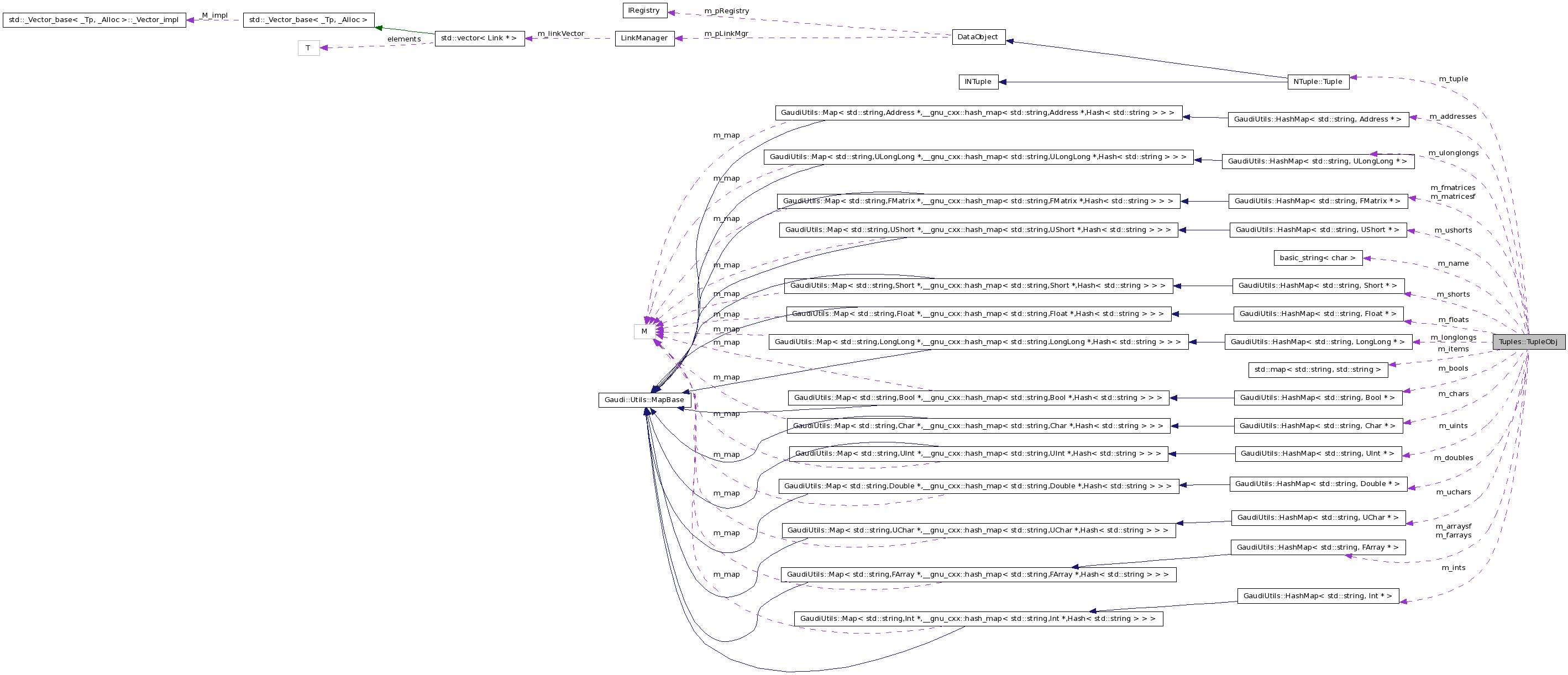Select the std::vector< Link * > node

click(x=480, y=38)
